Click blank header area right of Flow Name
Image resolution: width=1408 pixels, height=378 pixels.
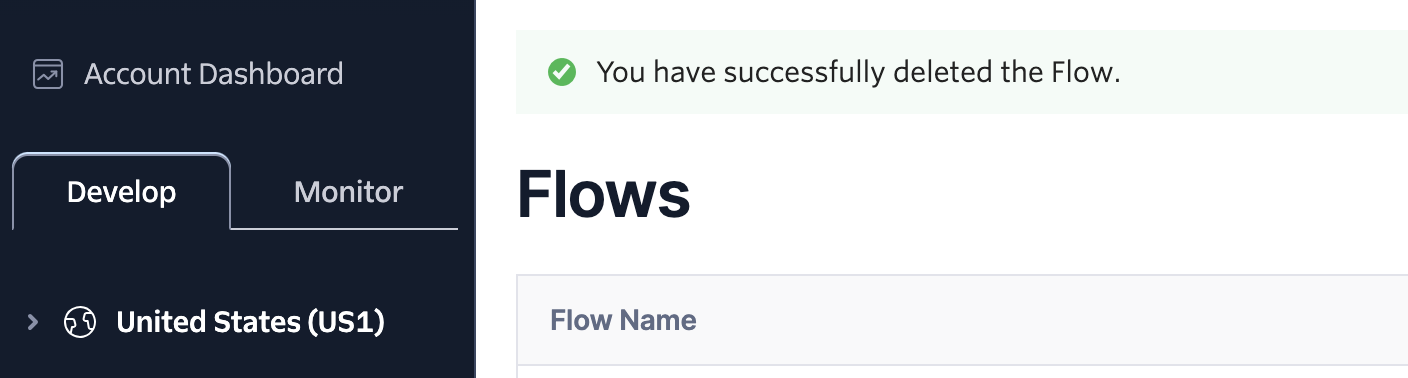pos(1050,320)
